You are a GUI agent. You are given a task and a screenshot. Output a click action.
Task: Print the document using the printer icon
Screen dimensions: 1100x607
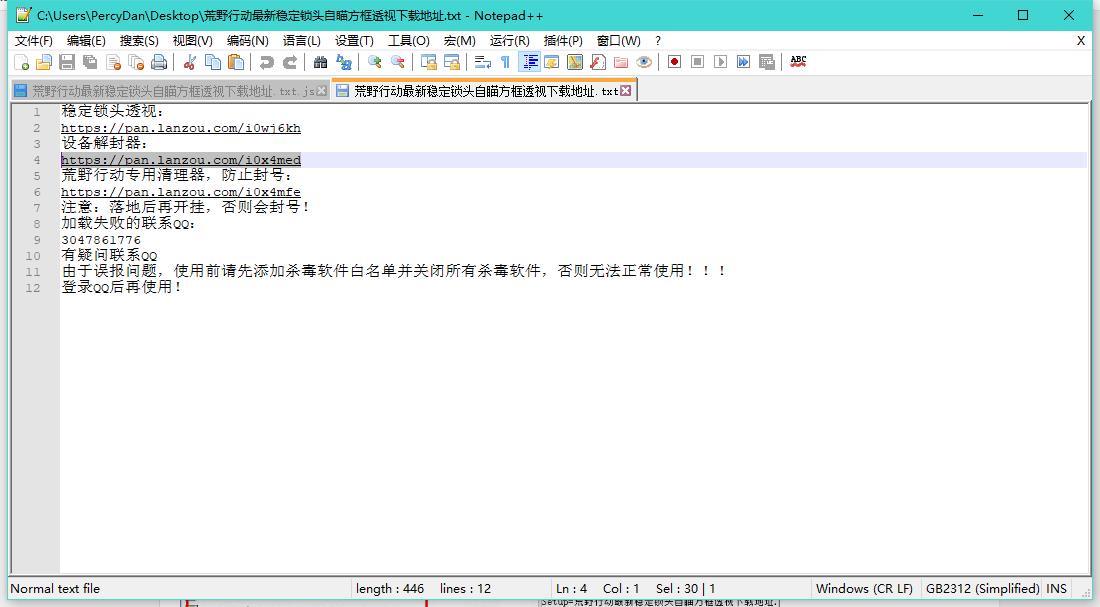[160, 62]
